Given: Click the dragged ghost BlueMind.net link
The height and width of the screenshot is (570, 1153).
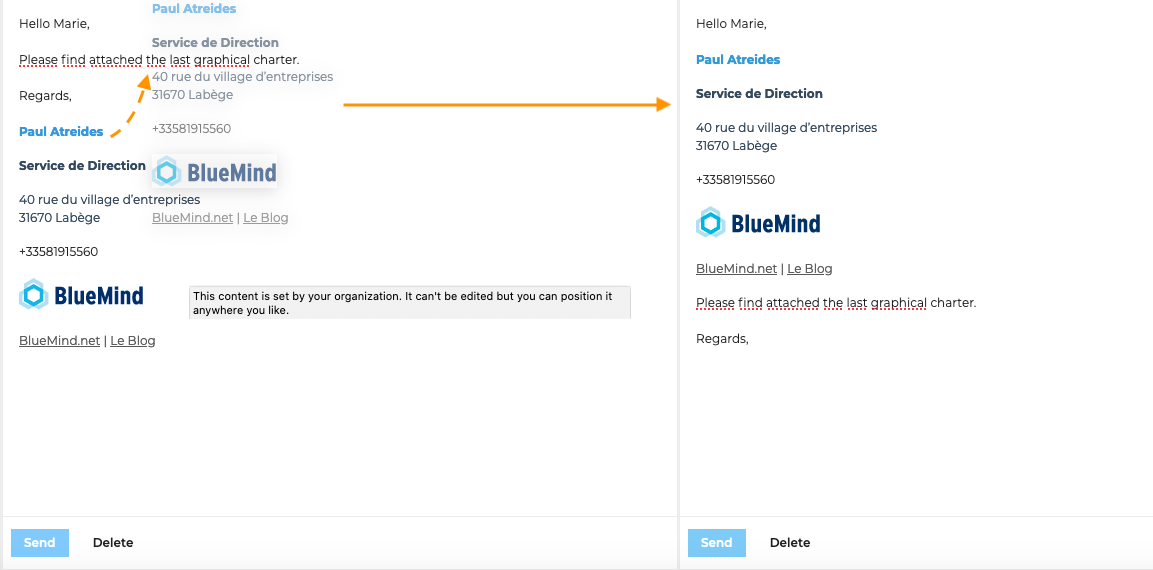Looking at the screenshot, I should point(193,218).
